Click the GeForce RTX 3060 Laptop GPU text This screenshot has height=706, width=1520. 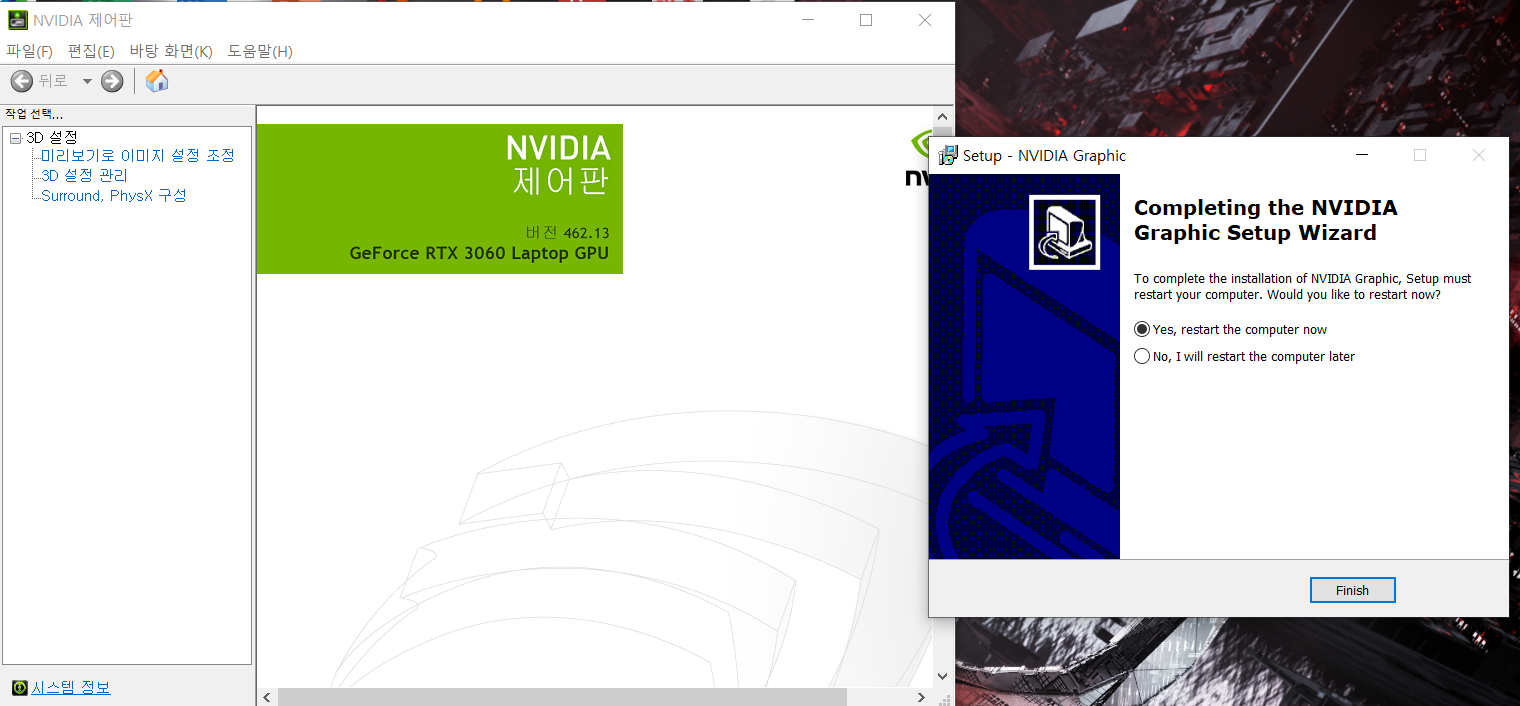pos(479,253)
